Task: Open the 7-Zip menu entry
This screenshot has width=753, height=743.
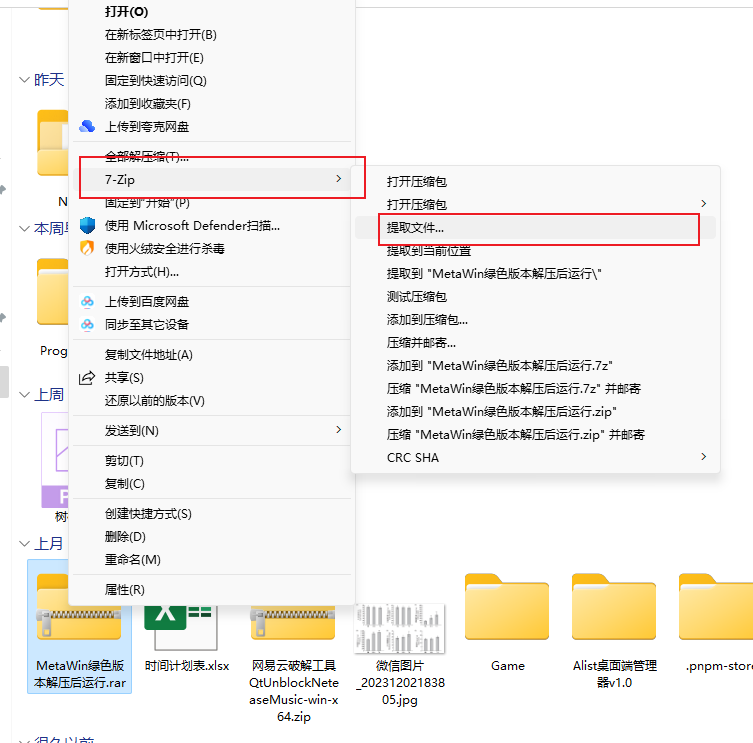Action: pyautogui.click(x=212, y=180)
